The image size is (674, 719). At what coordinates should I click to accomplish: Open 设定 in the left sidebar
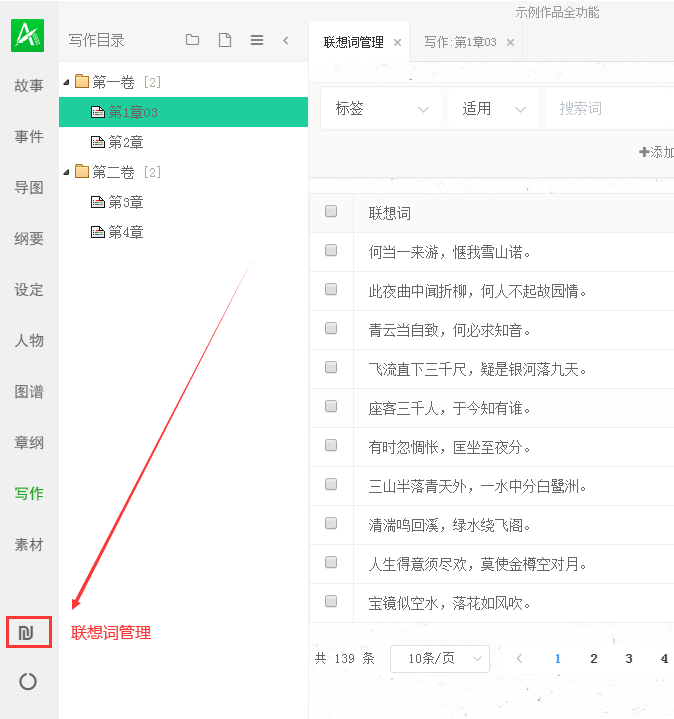[29, 289]
